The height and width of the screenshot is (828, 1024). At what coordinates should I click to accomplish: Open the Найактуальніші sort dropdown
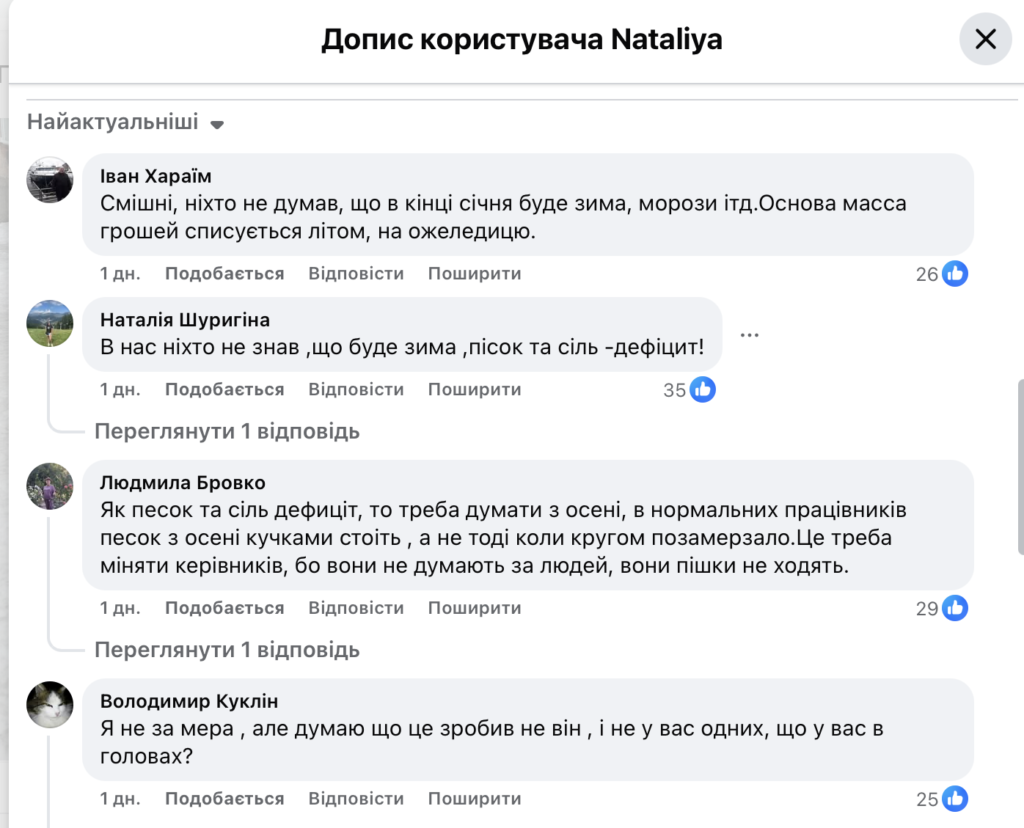[x=125, y=123]
